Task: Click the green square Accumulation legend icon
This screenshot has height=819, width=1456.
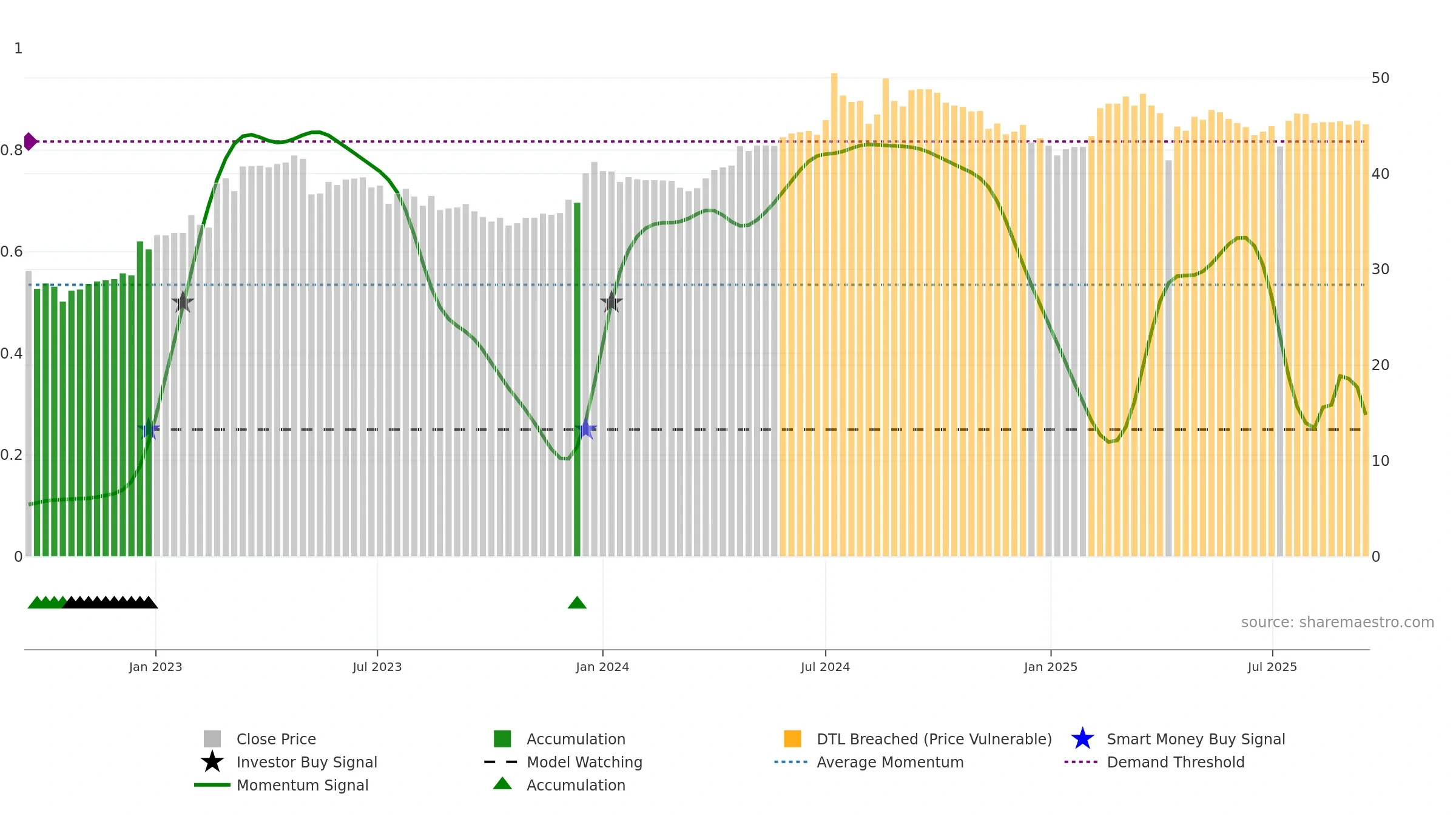Action: tap(502, 739)
